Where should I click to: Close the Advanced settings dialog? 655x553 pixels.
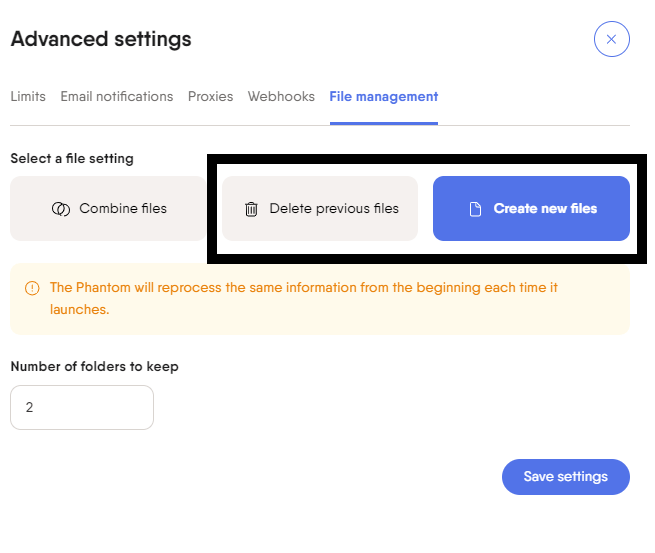pos(611,40)
